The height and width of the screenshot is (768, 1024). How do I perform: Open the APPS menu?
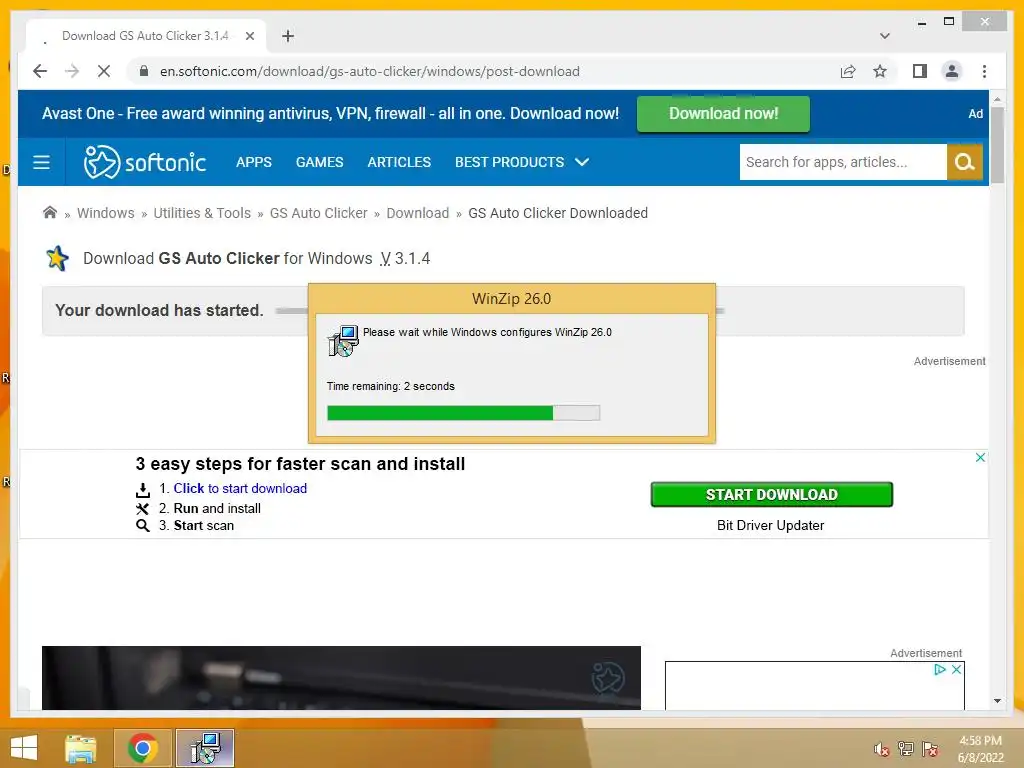coord(253,162)
